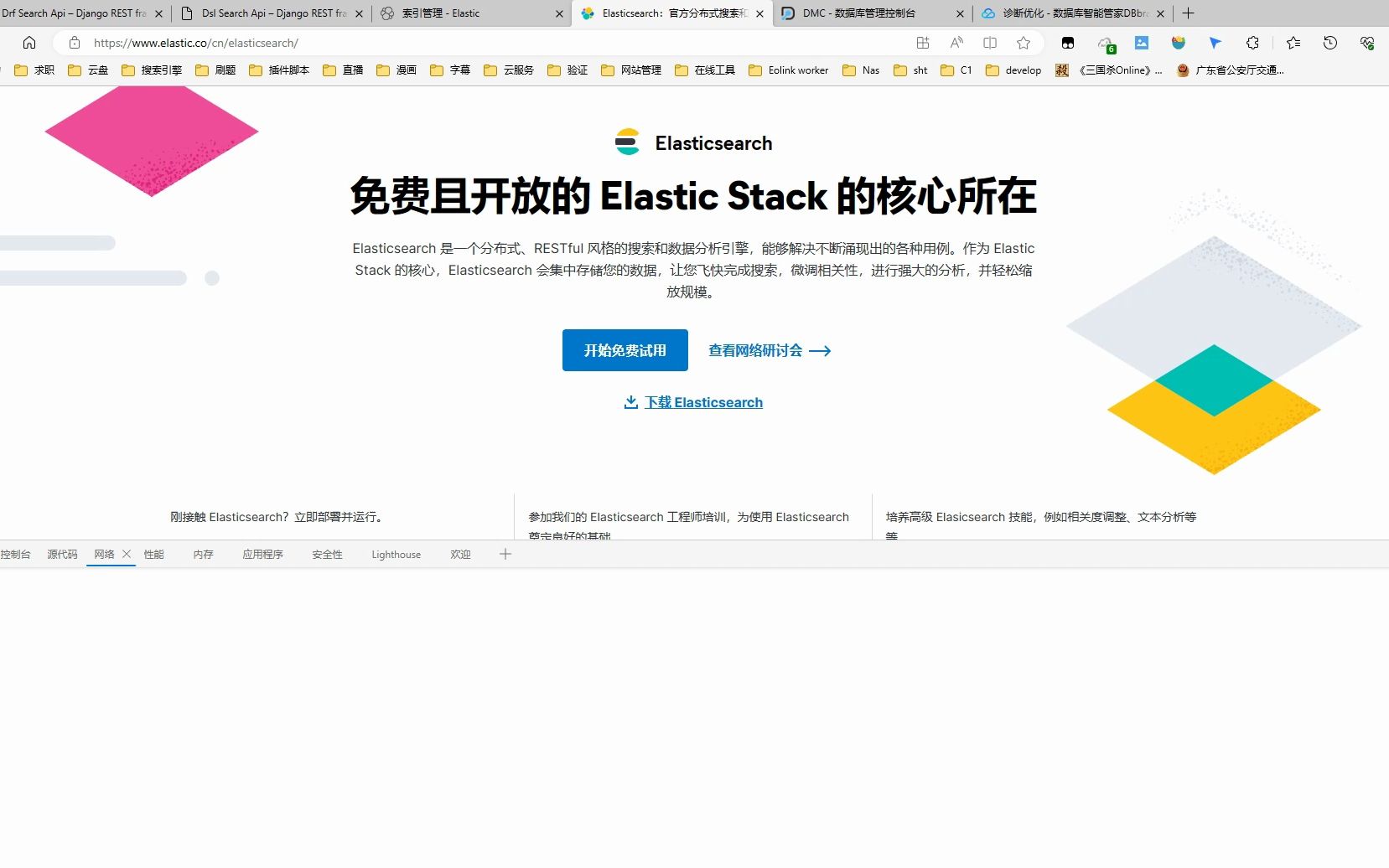Click 下载 Elasticsearch link

703,402
